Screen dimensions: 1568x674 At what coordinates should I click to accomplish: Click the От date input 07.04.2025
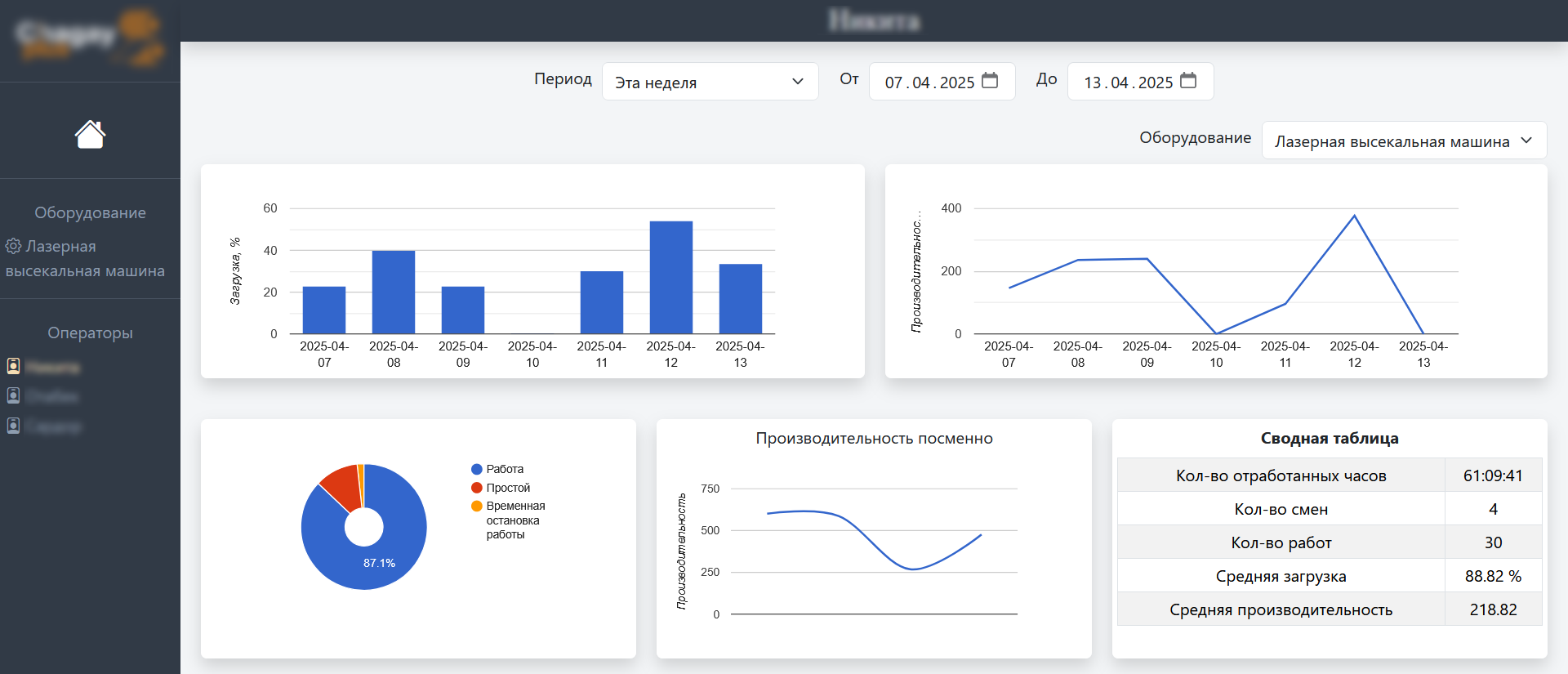942,82
